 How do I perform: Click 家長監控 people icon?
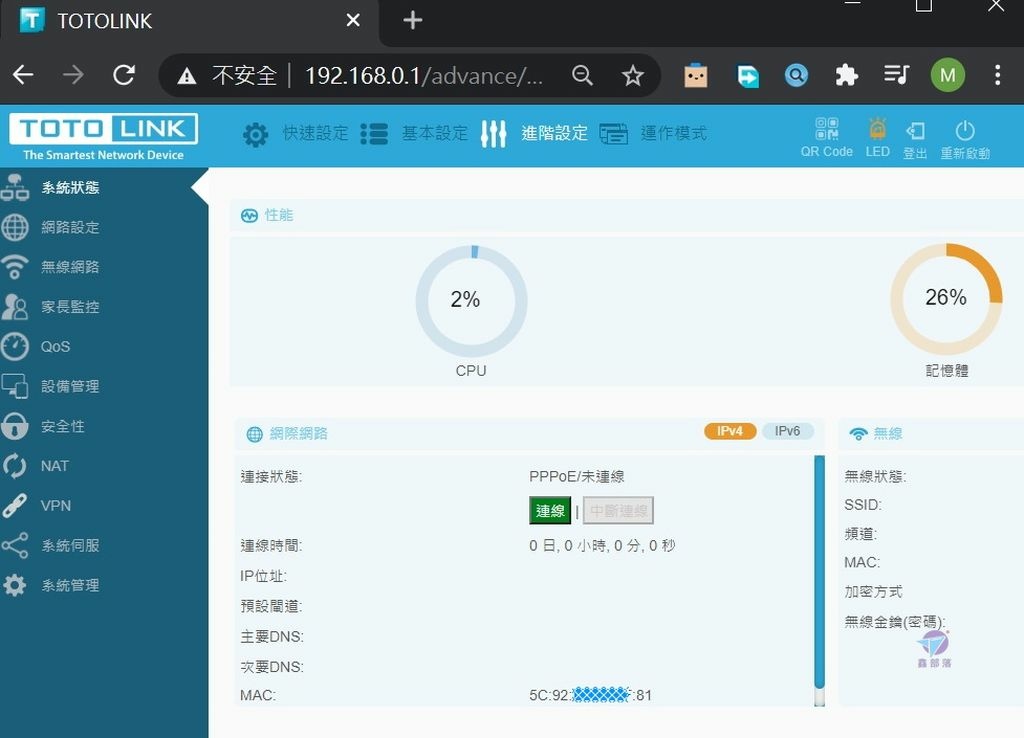pyautogui.click(x=14, y=306)
